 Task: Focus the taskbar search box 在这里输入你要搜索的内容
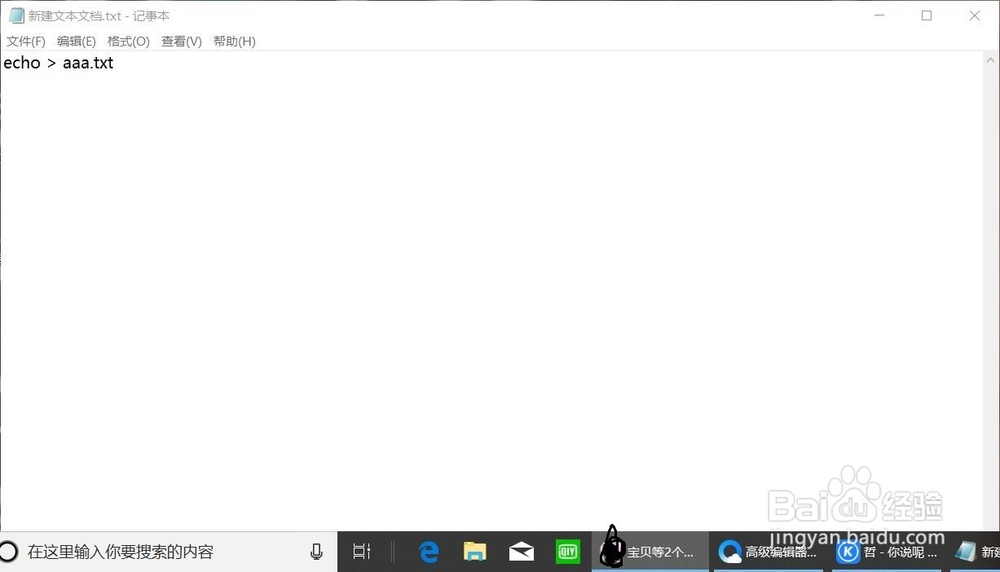[168, 552]
